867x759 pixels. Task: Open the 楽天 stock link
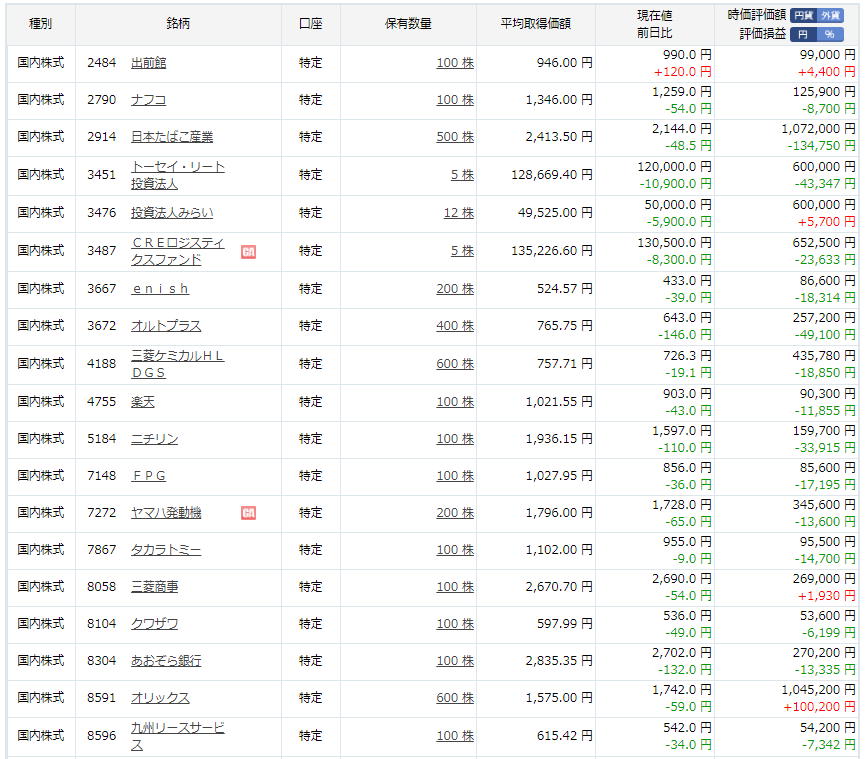coord(143,402)
